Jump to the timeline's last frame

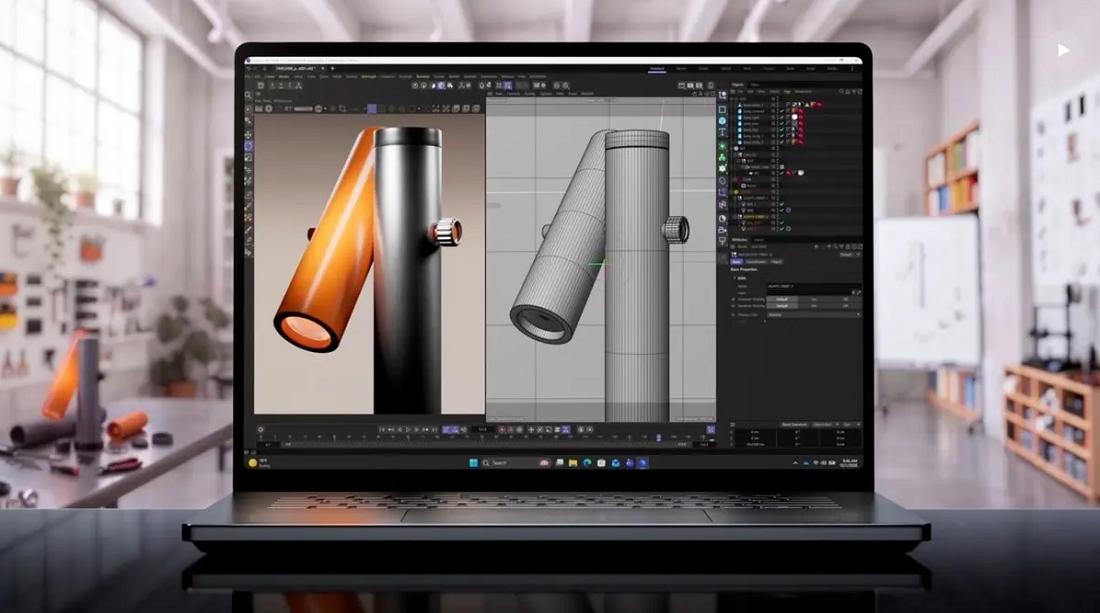coord(434,429)
